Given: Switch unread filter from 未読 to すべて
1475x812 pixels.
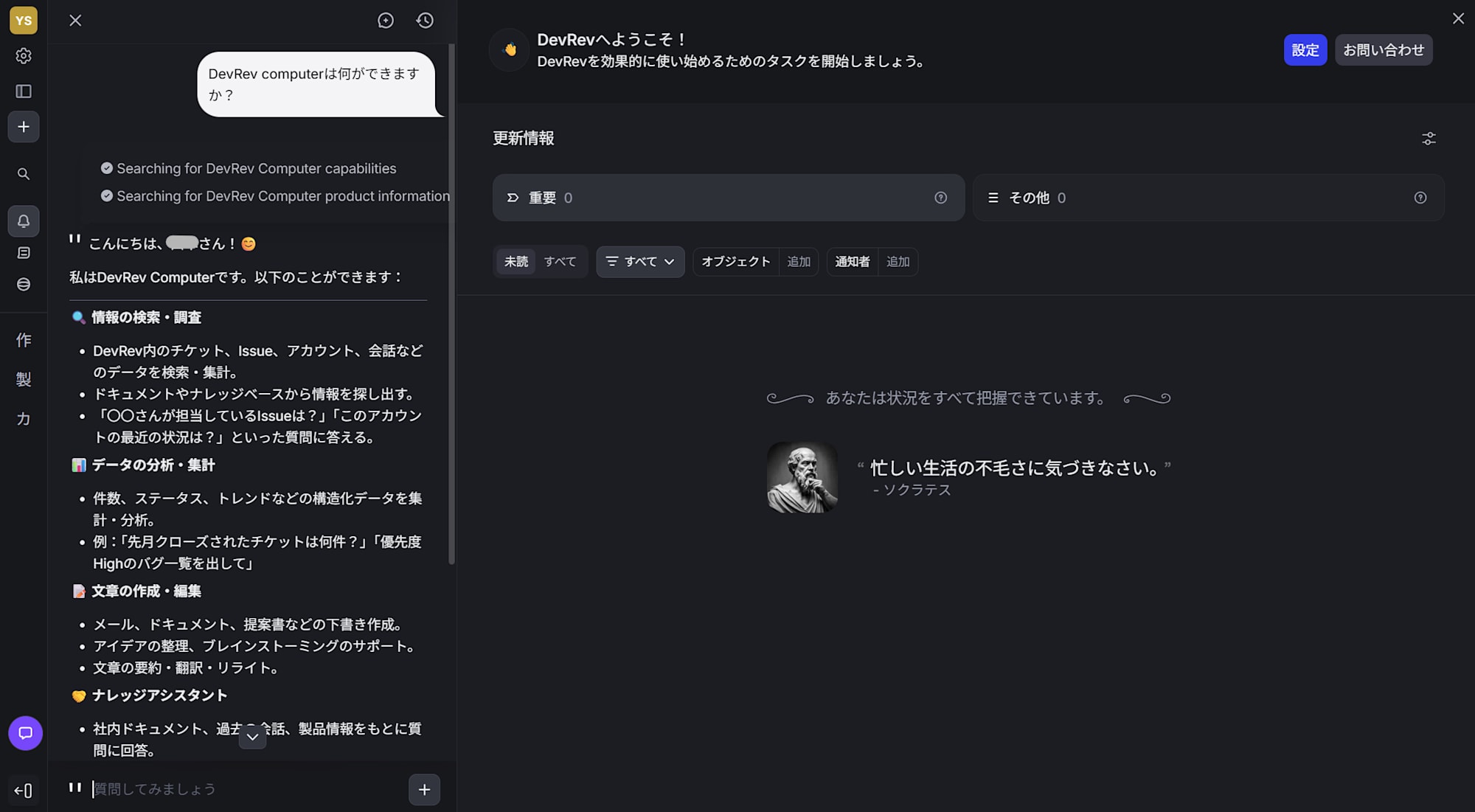Looking at the screenshot, I should coord(560,261).
